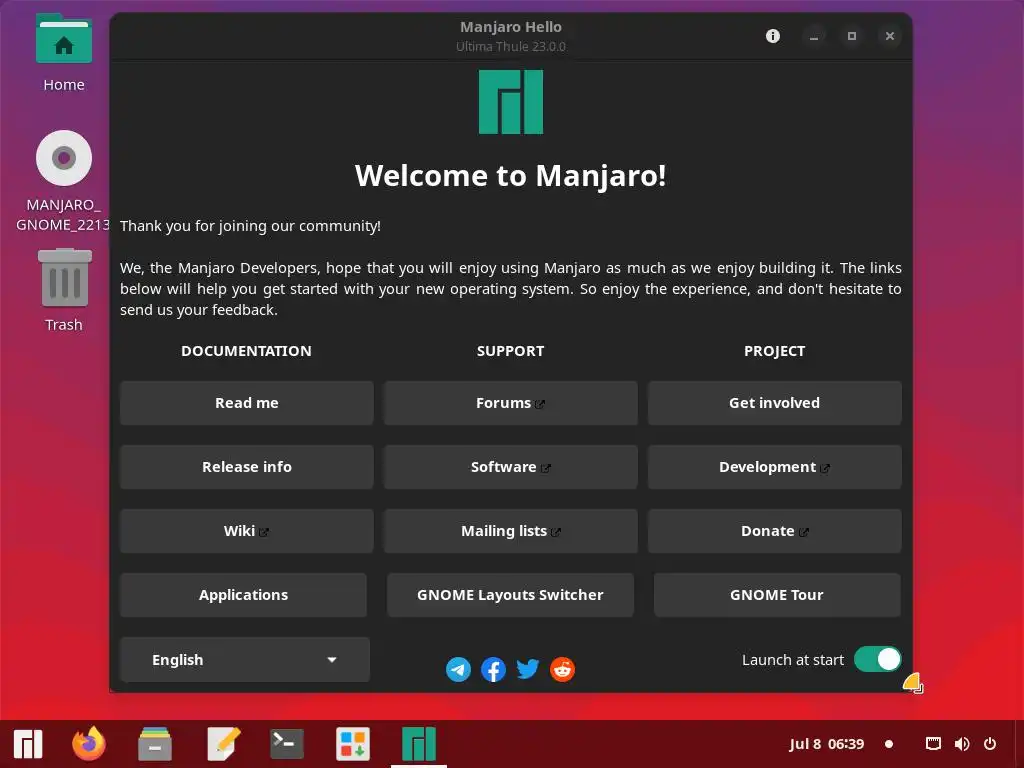Open the Read me documentation
This screenshot has height=768, width=1024.
point(247,403)
